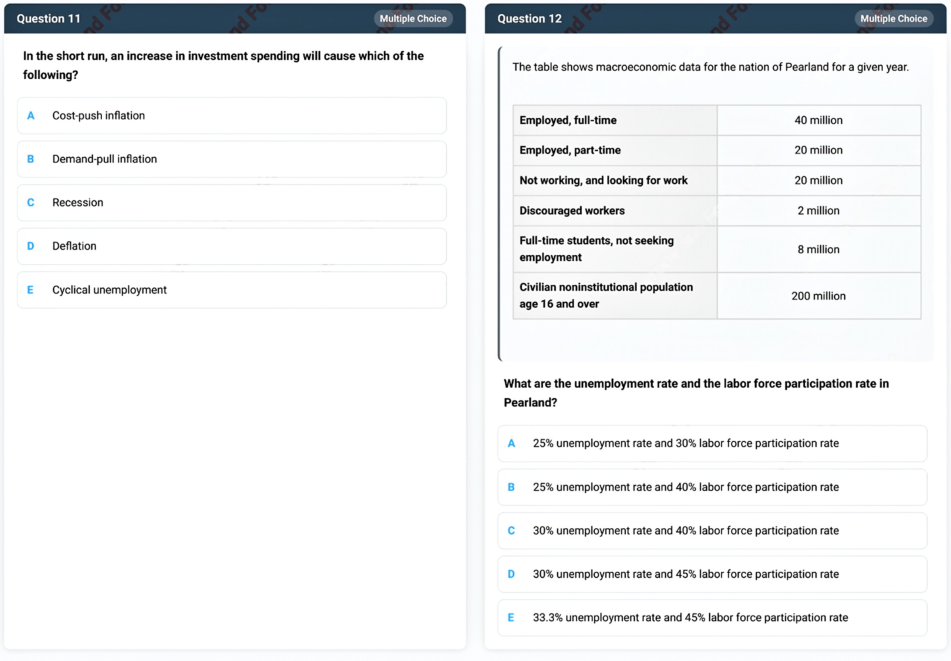Click the 'Employed, full-time' table row label
This screenshot has height=661, width=951.
[x=568, y=120]
